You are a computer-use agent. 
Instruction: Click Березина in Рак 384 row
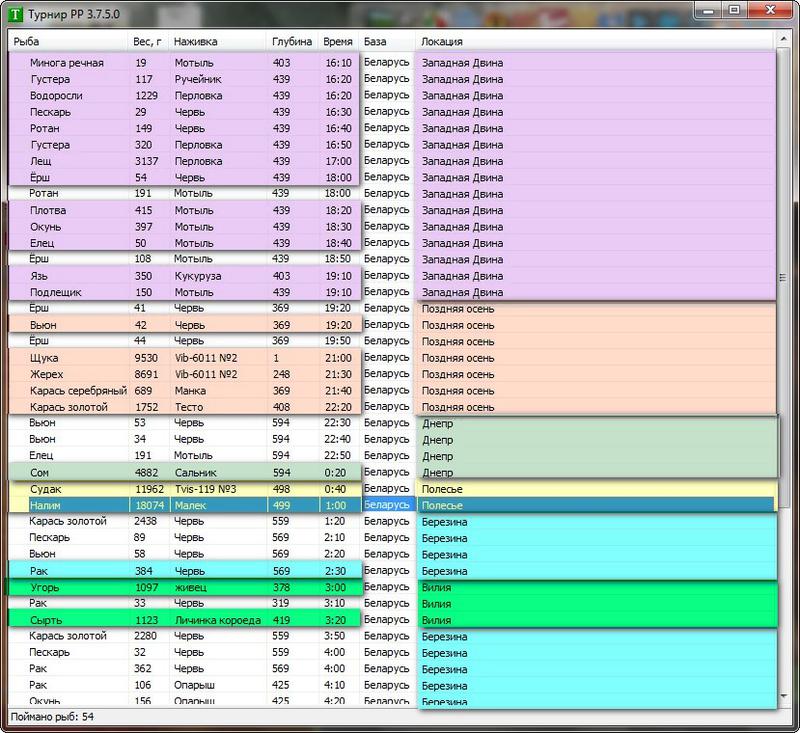coord(445,571)
